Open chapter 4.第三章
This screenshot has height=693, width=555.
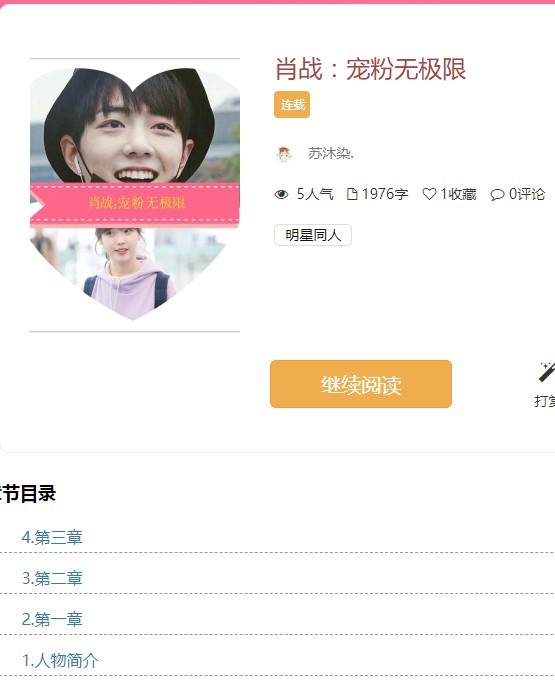52,537
